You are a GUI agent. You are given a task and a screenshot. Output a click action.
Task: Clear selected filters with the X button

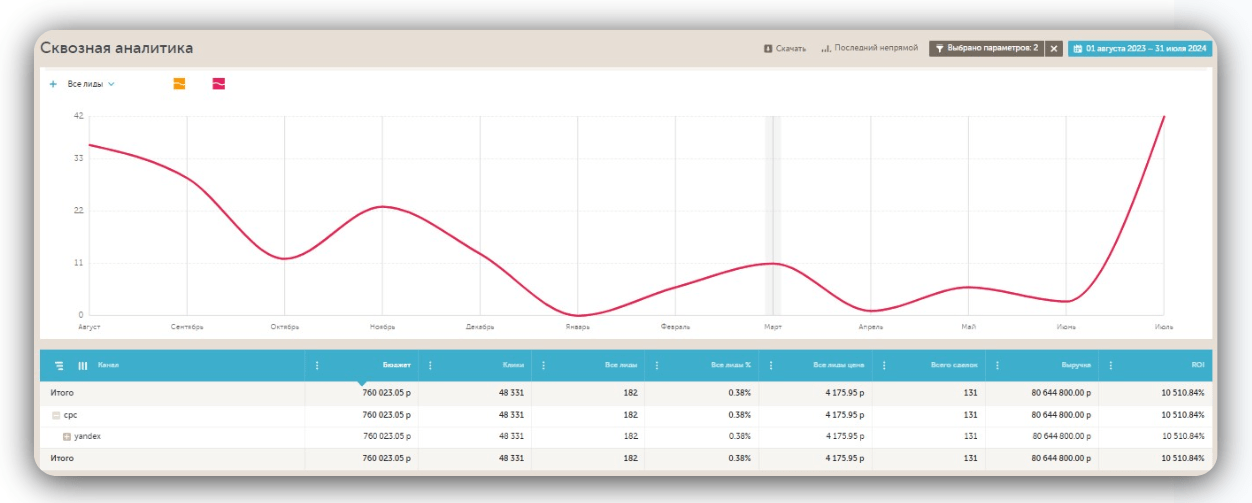point(1054,48)
